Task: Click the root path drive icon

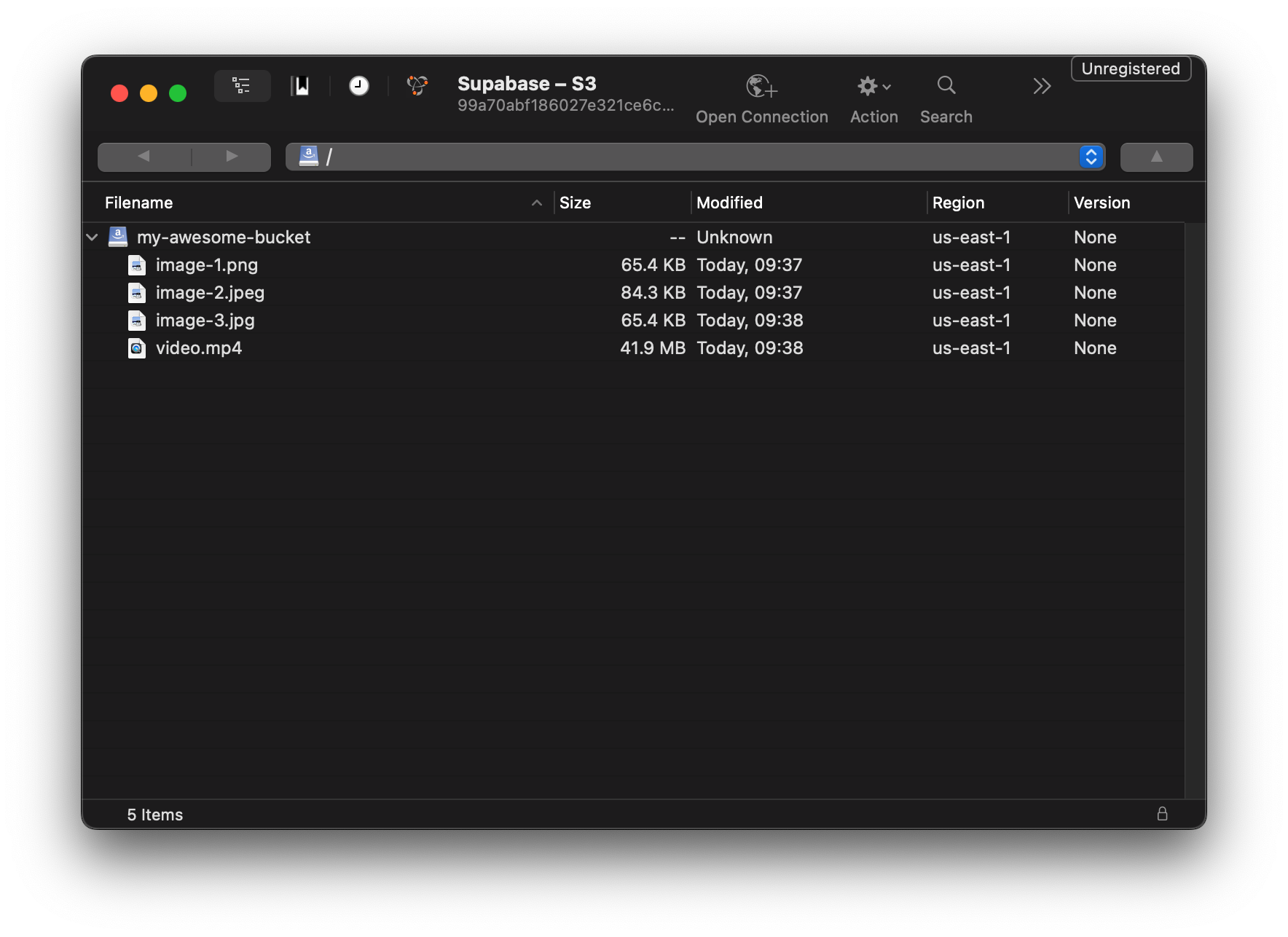Action: (x=309, y=156)
